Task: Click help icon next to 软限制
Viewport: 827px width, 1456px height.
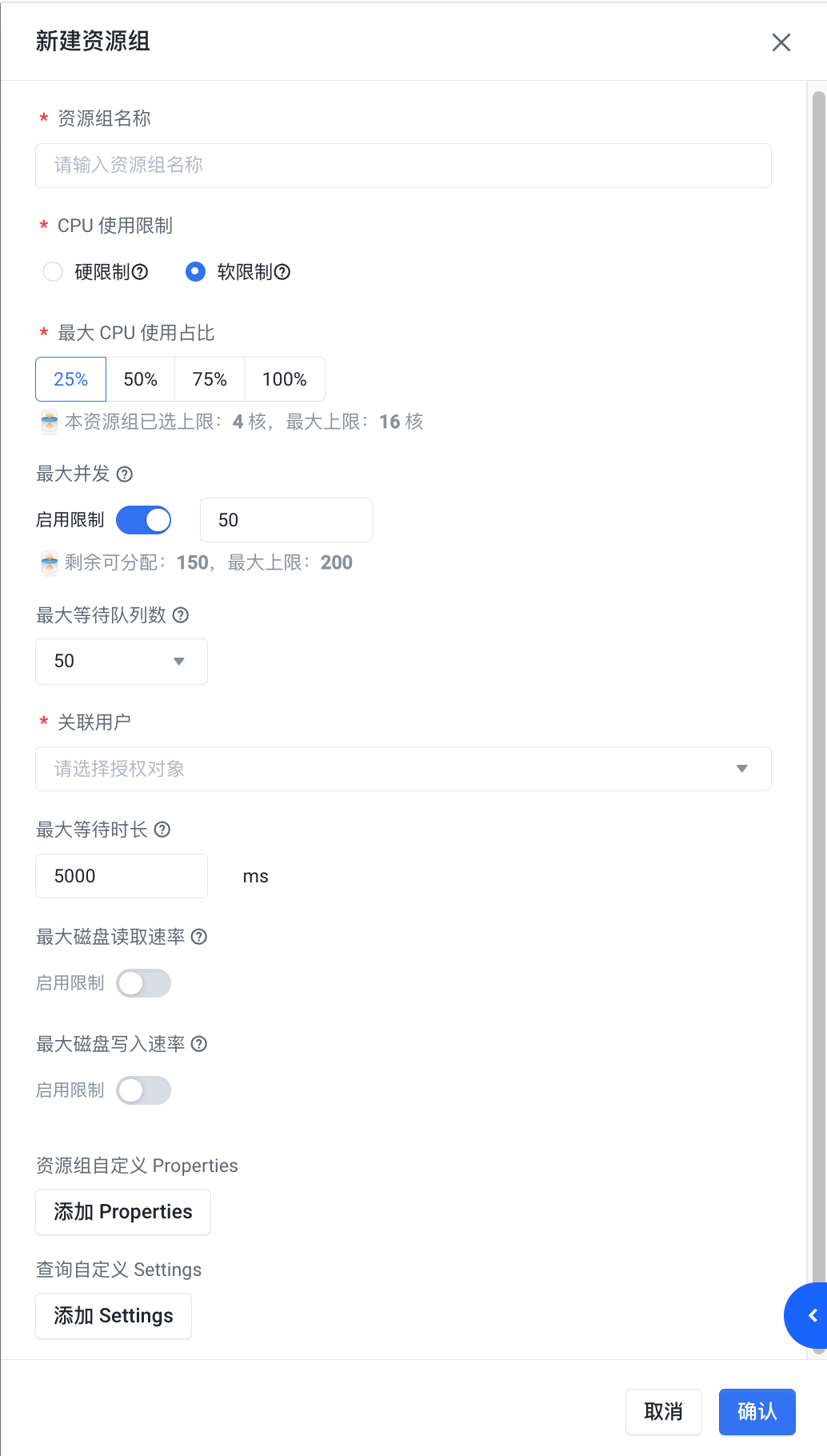Action: pos(282,272)
